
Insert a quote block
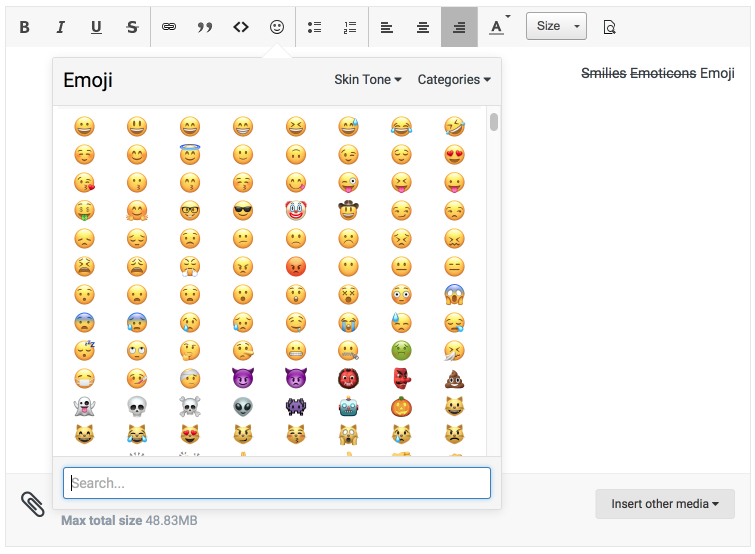(x=205, y=27)
